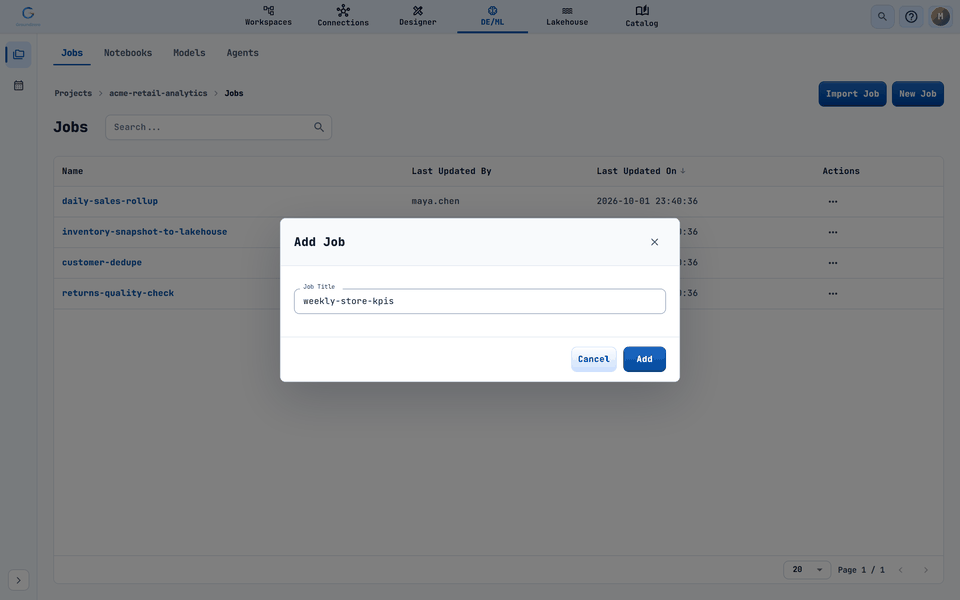Focus the Job Title input field
The width and height of the screenshot is (960, 600).
click(x=479, y=301)
